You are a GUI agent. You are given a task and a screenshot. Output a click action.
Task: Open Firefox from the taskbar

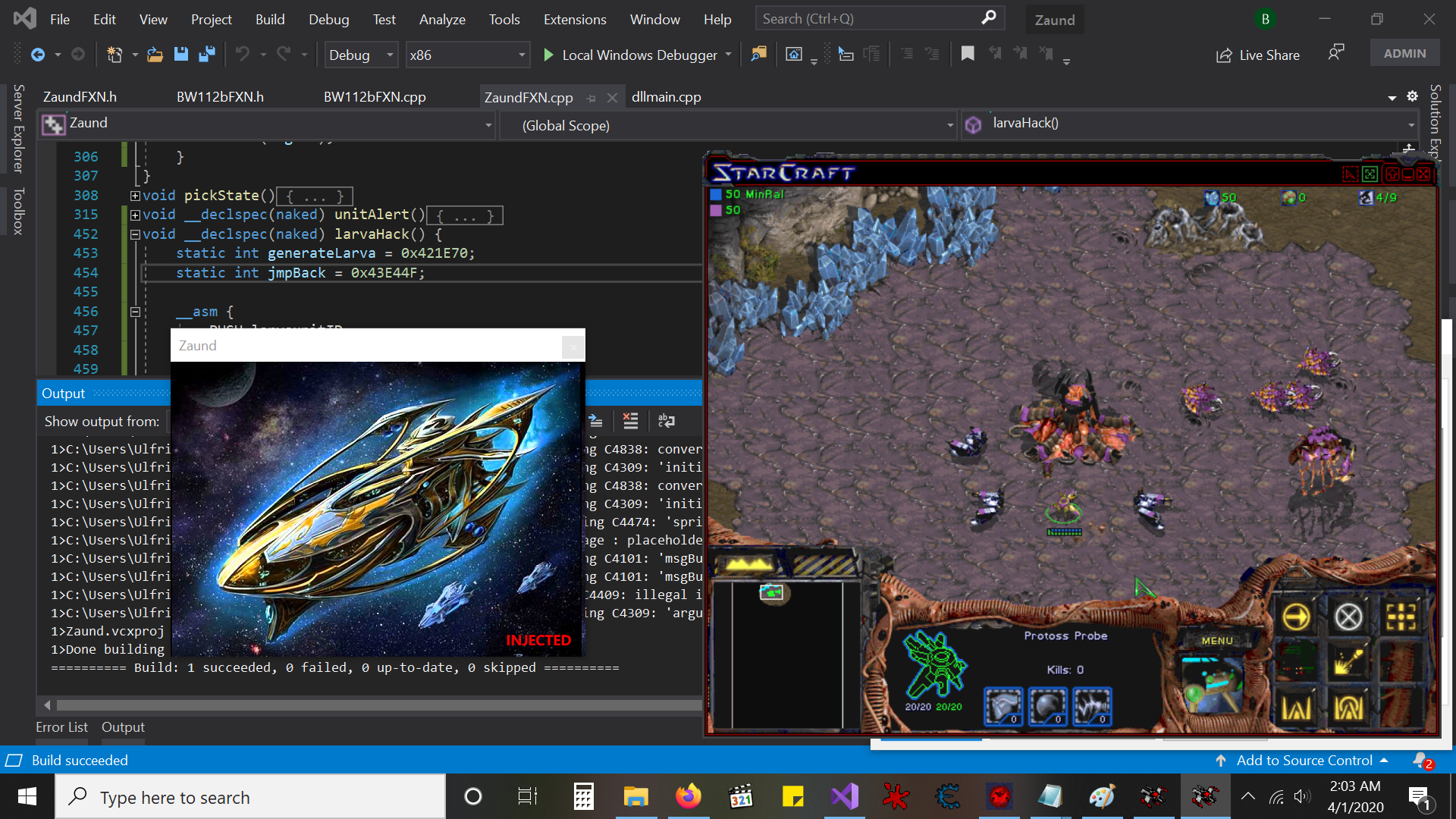coord(688,796)
